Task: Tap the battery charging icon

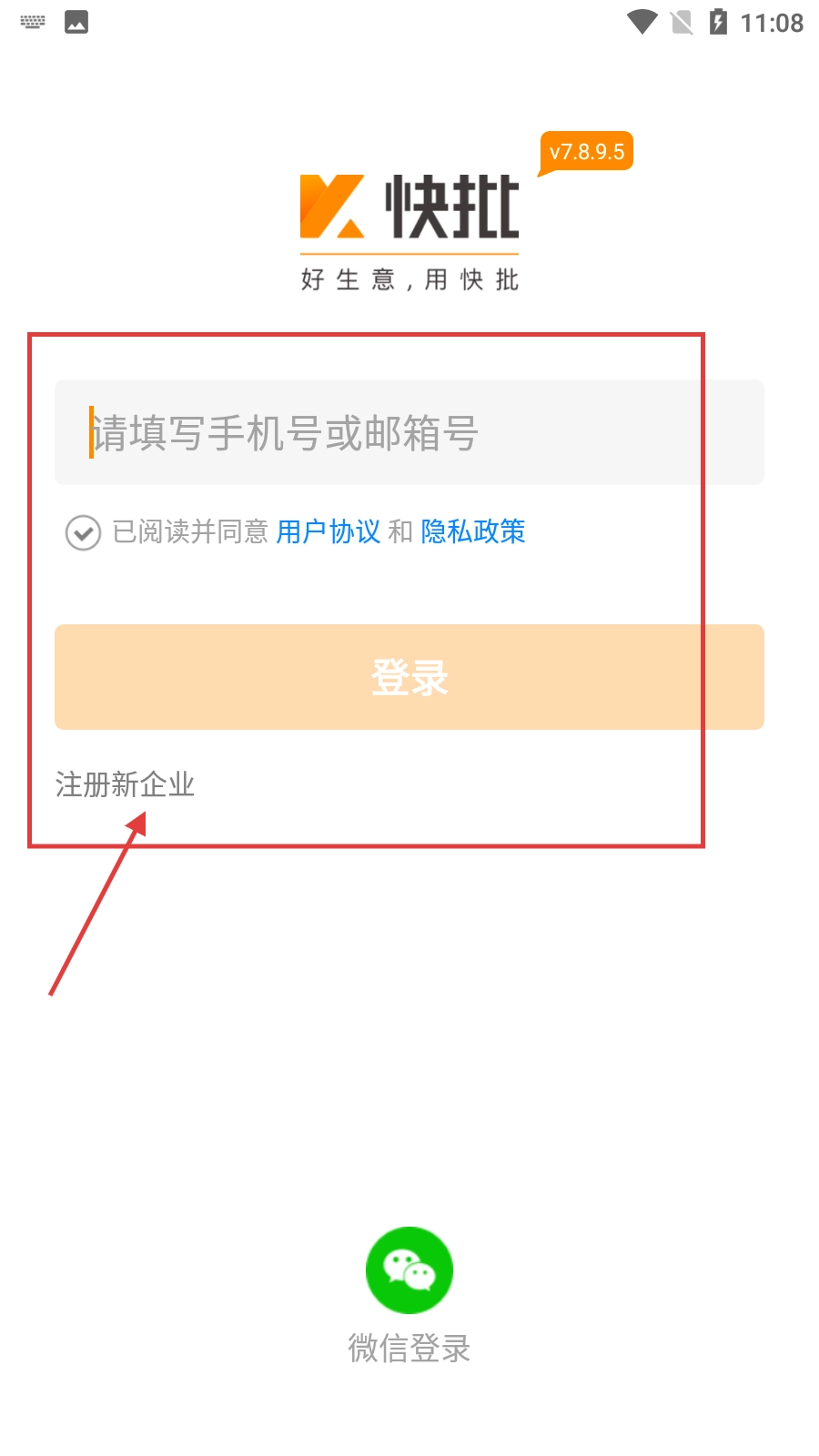Action: 718,22
